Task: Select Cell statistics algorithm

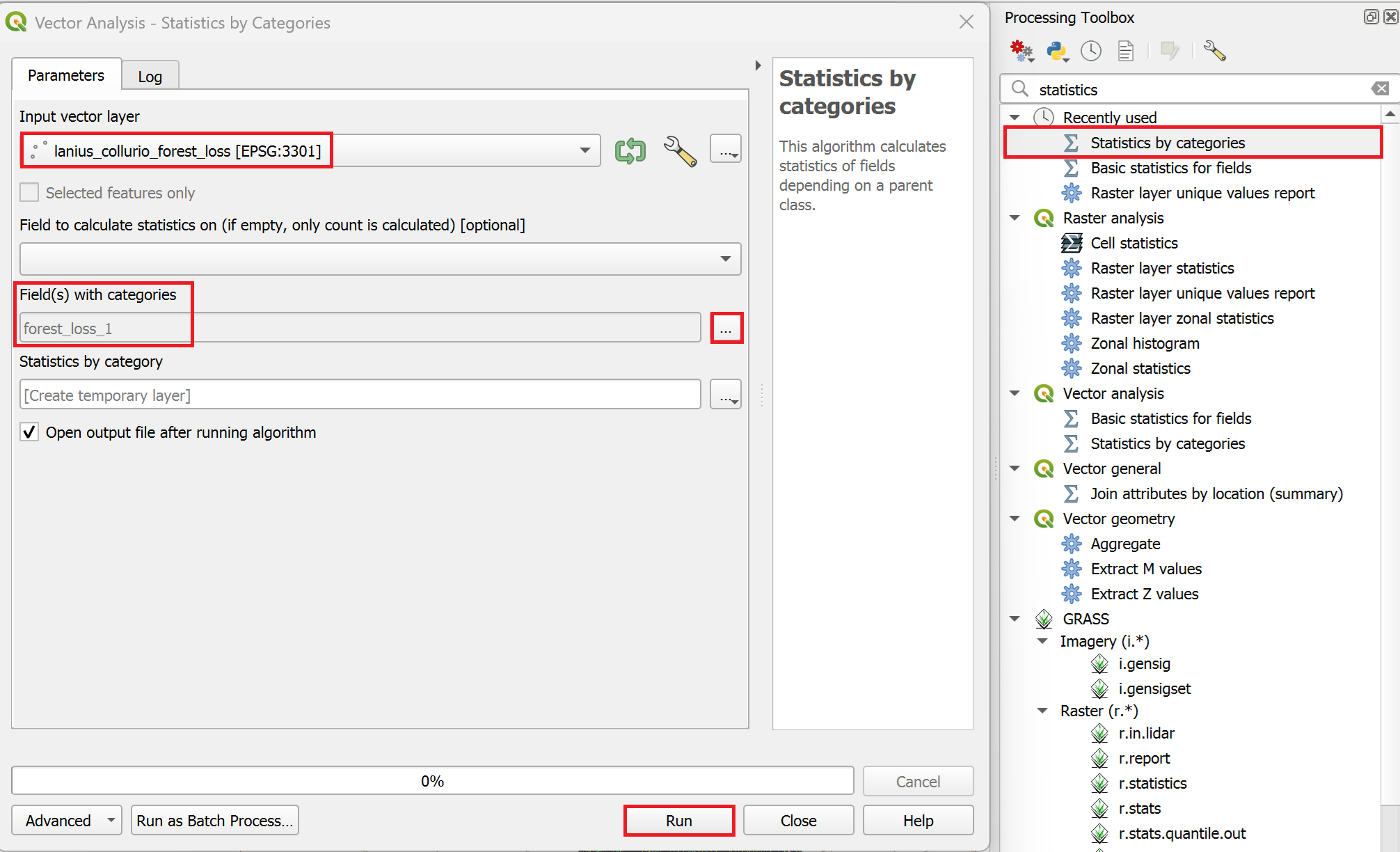Action: point(1134,243)
